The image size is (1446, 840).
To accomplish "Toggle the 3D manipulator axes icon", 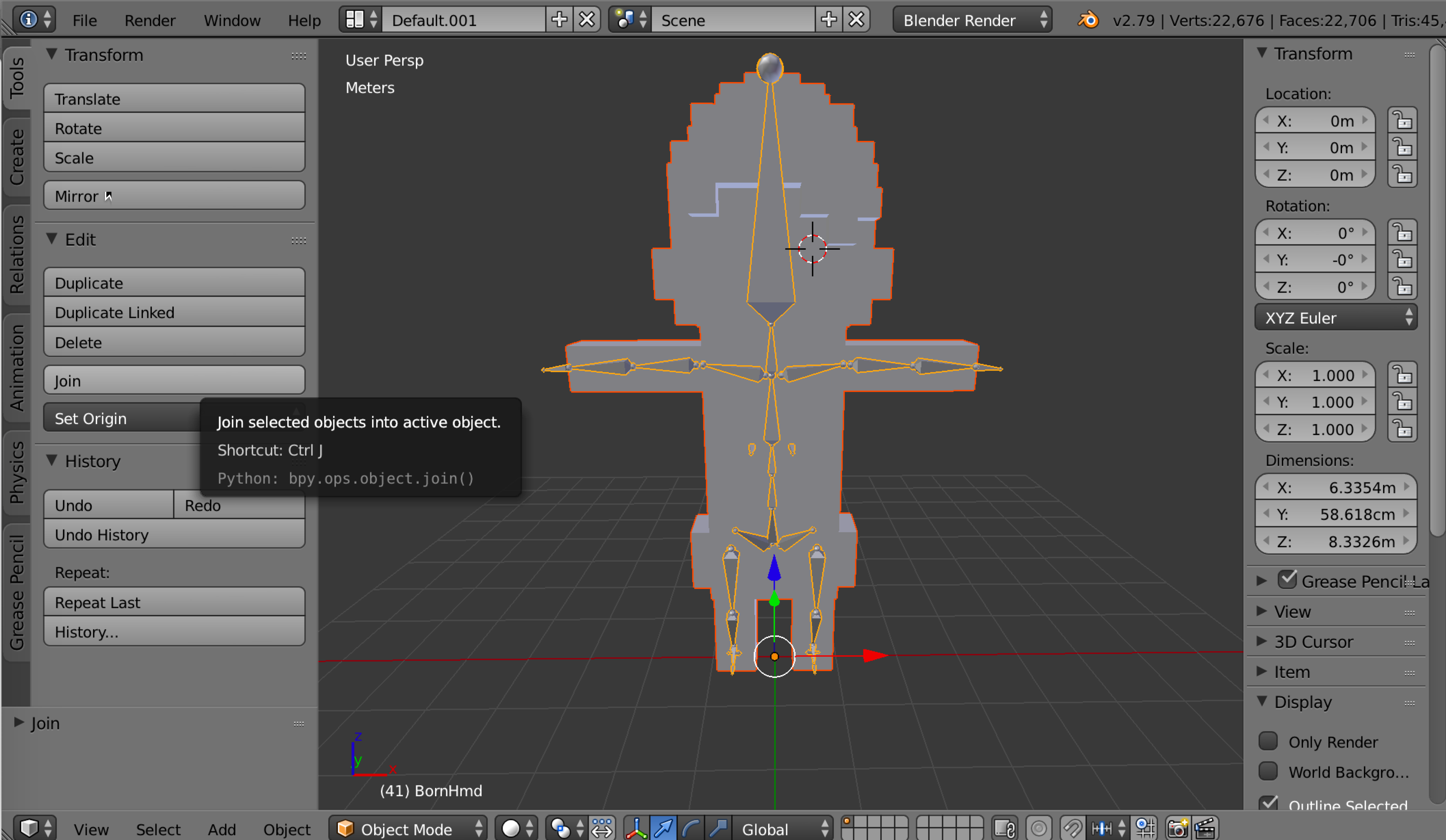I will [636, 828].
